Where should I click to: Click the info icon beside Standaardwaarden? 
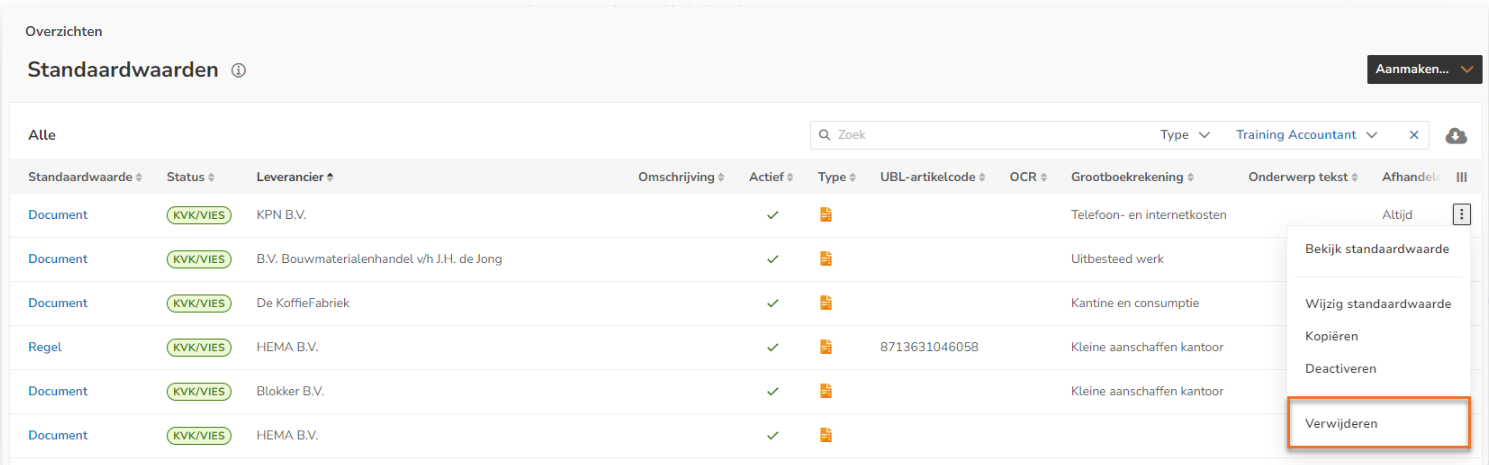tap(239, 71)
